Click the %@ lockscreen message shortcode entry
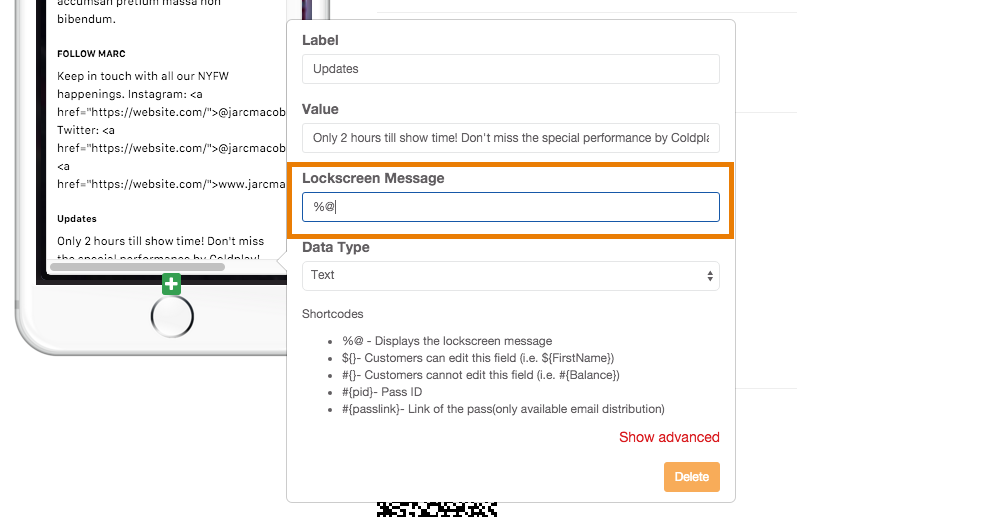 (447, 341)
